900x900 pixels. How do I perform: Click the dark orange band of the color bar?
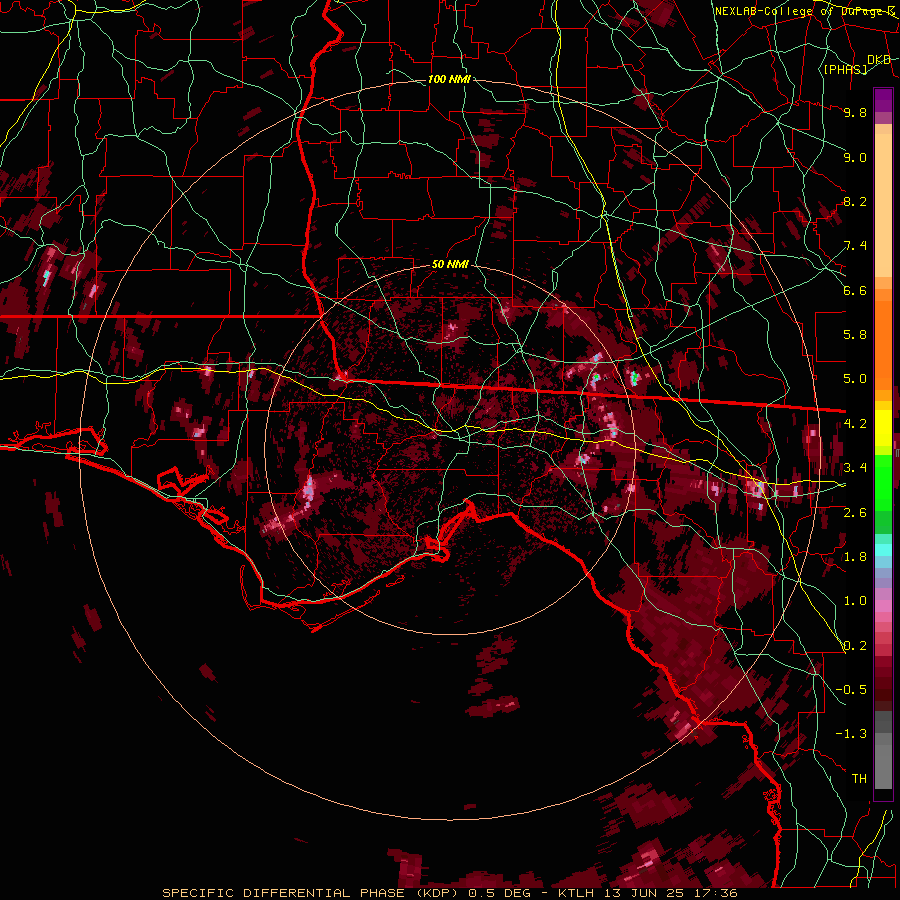point(883,344)
